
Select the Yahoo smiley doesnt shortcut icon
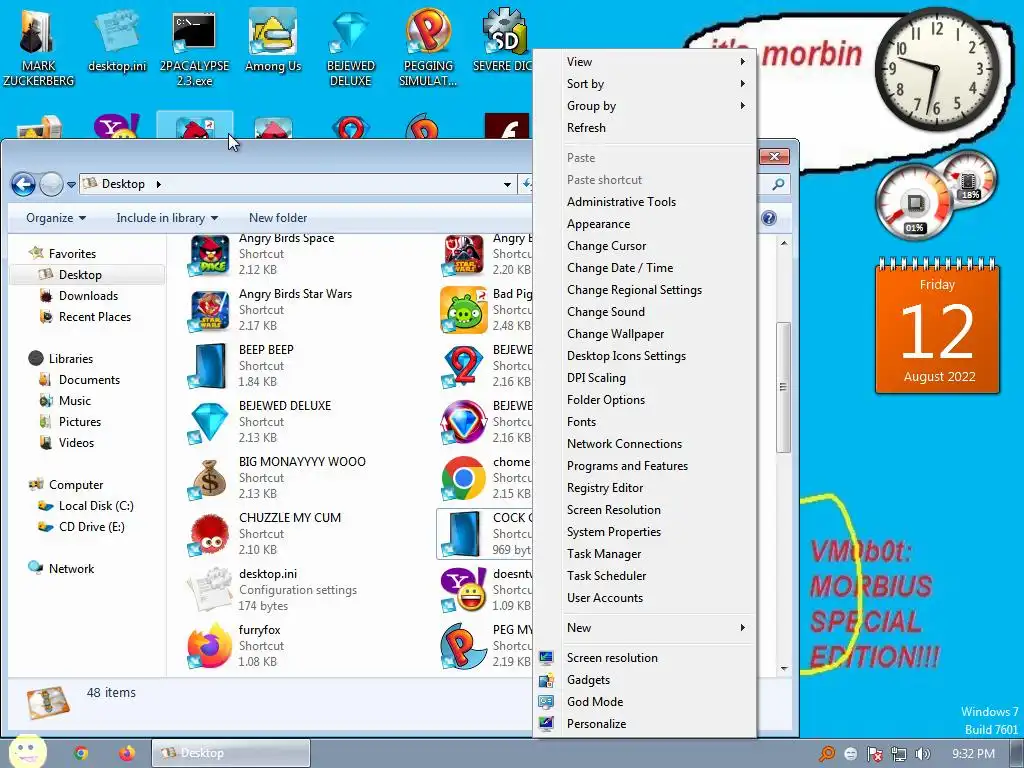tap(464, 590)
